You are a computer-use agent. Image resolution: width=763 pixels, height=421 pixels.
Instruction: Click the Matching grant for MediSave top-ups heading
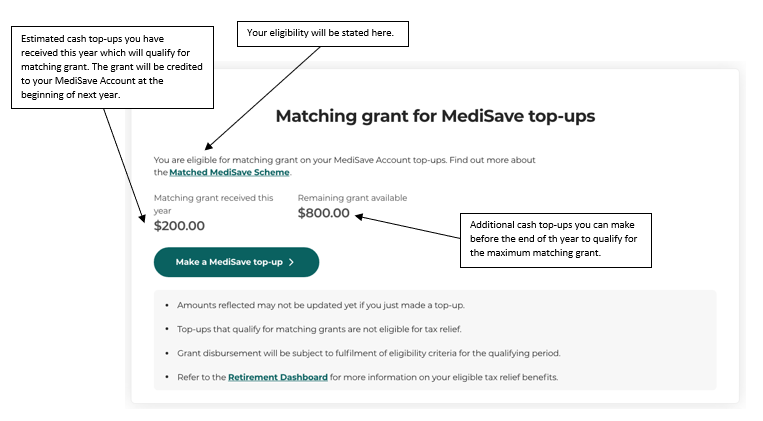(435, 116)
